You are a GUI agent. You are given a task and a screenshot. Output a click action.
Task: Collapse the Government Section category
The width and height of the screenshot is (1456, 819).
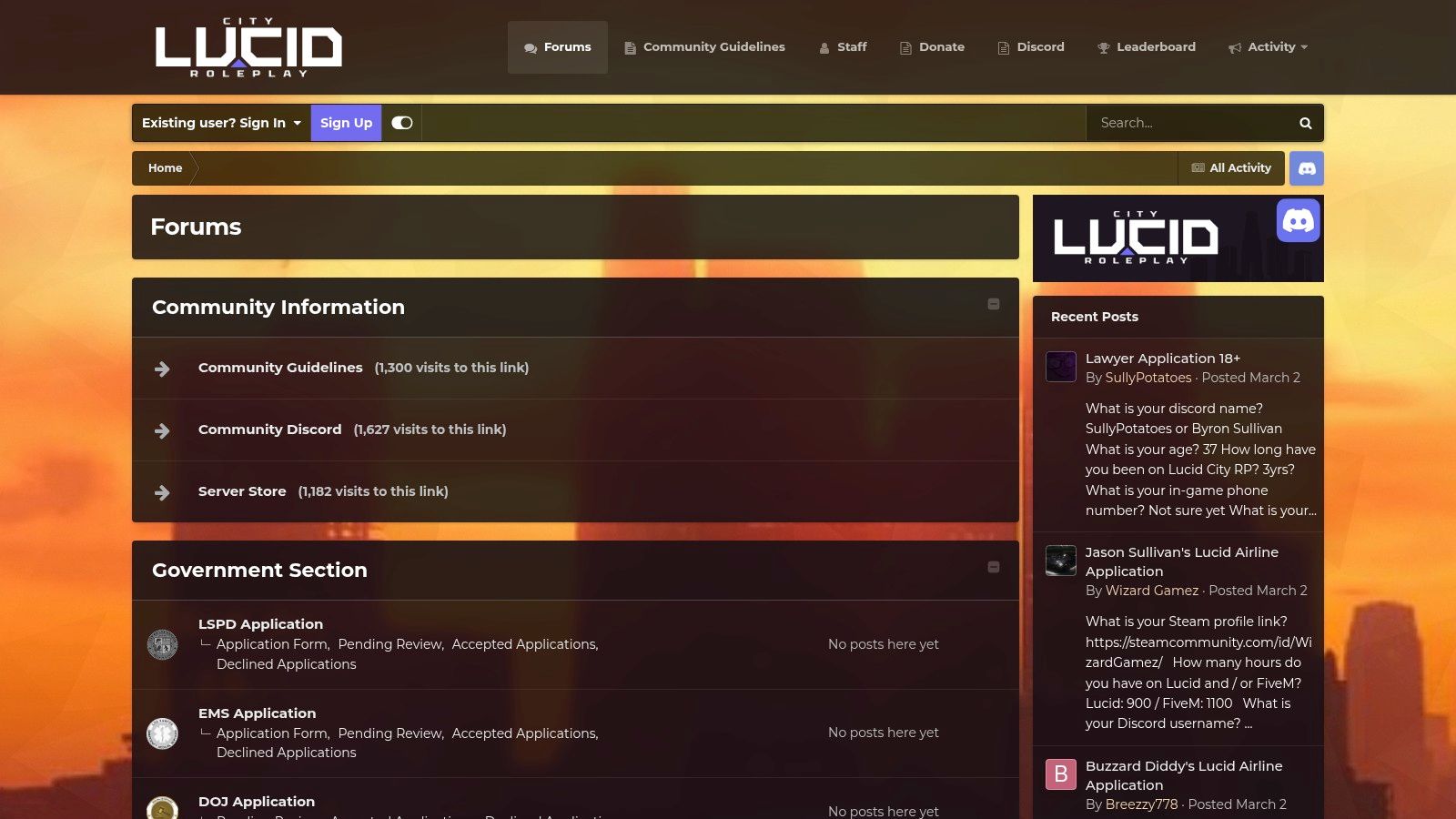tap(994, 567)
